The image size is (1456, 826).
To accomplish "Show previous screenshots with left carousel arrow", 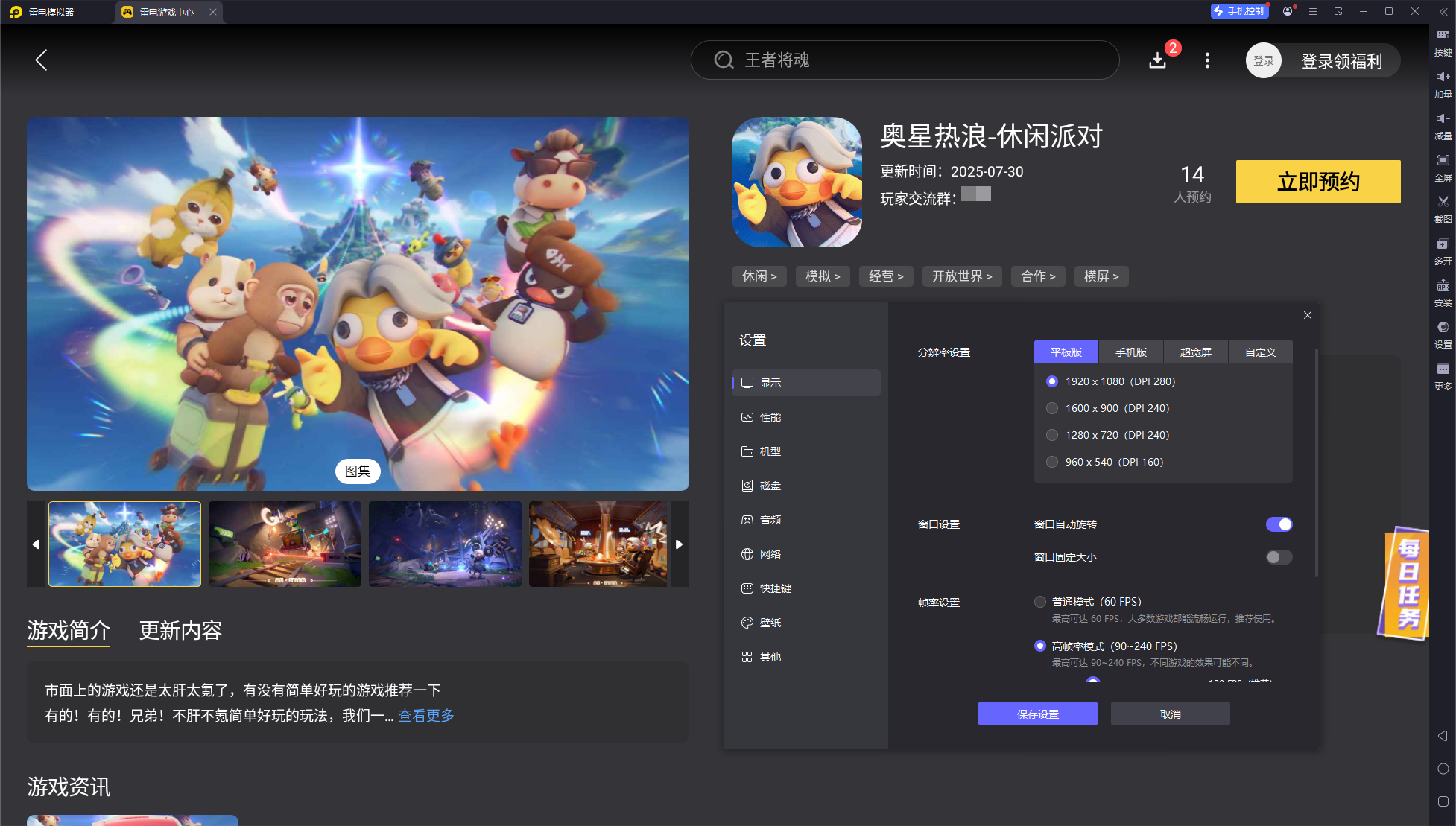I will tap(36, 544).
